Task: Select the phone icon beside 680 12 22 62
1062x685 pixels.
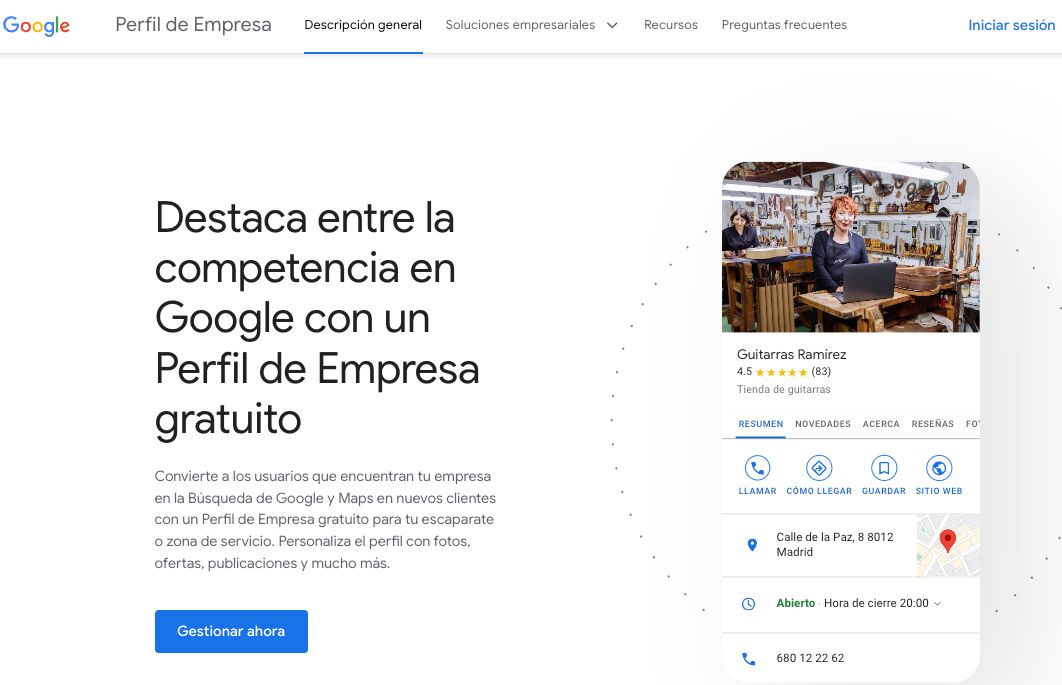Action: (x=750, y=658)
